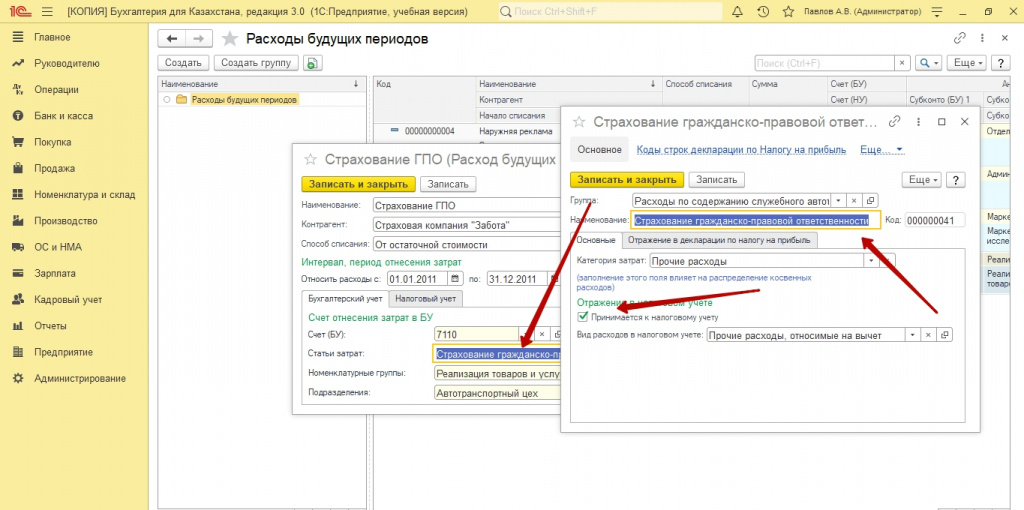Open the service menu lines icon beside user name
The image size is (1024, 510).
point(937,12)
